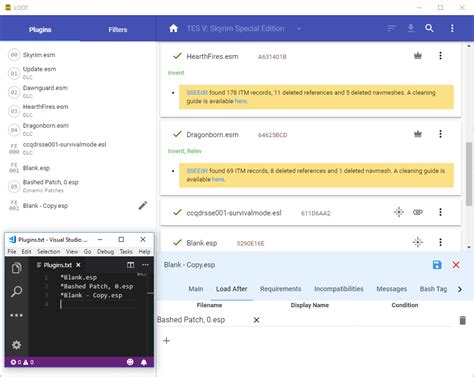Click the sort plugins icon

click(392, 28)
